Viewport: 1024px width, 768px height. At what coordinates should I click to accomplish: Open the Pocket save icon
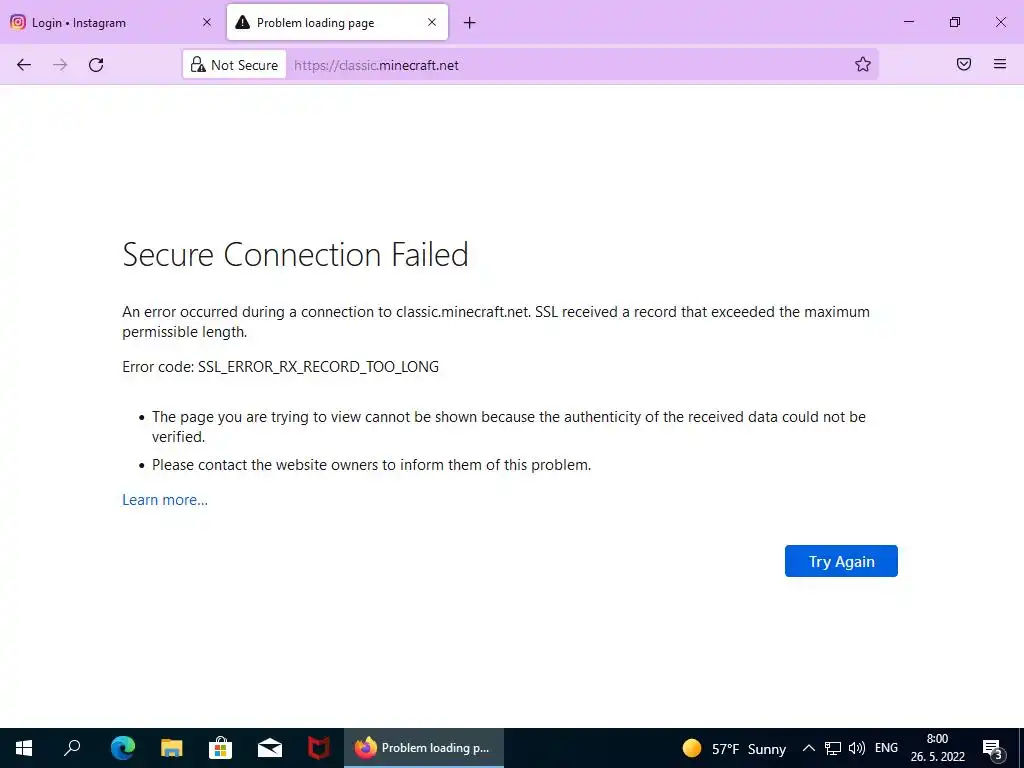coord(964,65)
